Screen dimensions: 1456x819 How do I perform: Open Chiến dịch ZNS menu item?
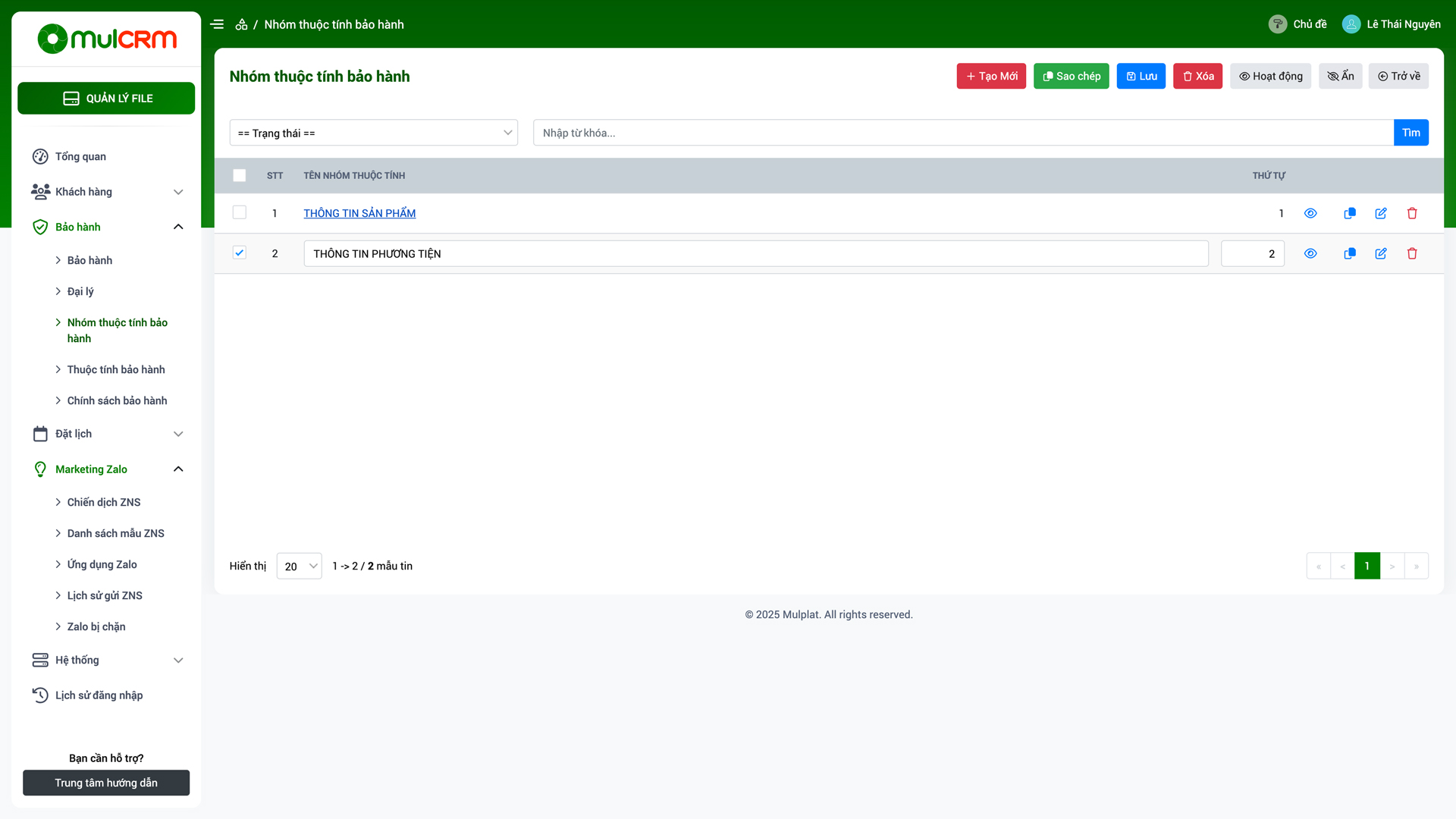tap(104, 502)
